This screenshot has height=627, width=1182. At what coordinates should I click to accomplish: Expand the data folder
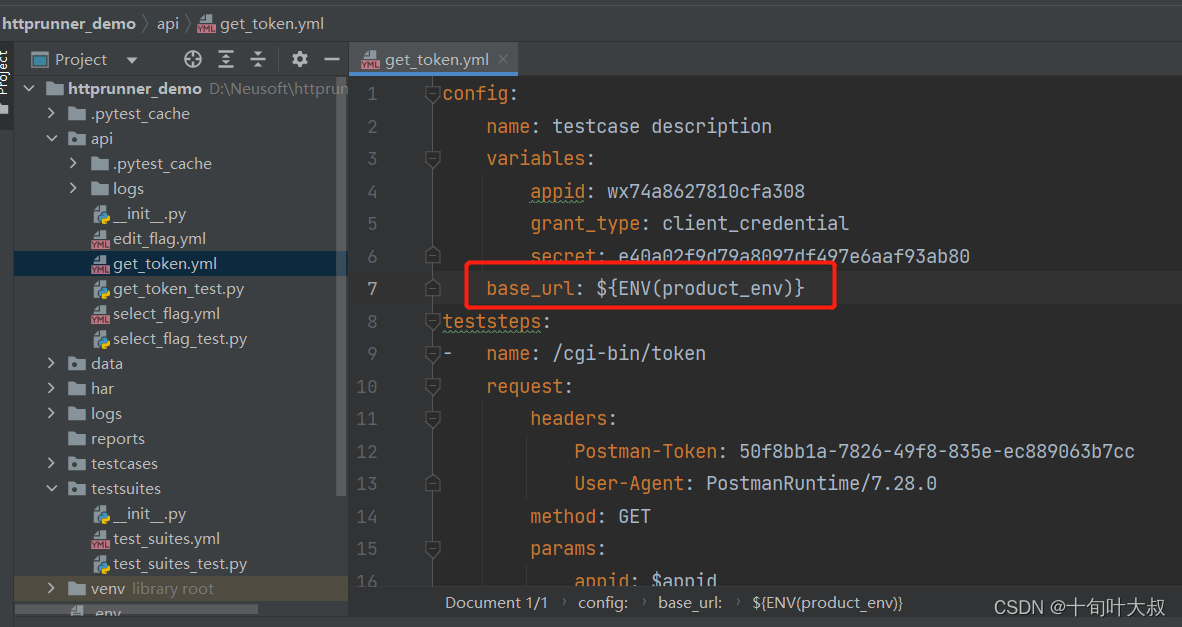pyautogui.click(x=51, y=363)
